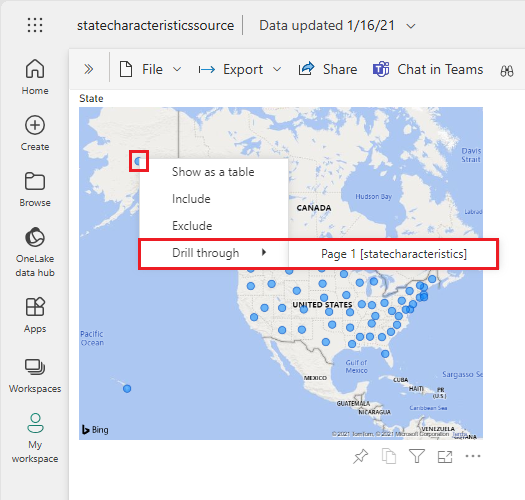The image size is (525, 500).
Task: Open OneLake data hub
Action: (35, 252)
